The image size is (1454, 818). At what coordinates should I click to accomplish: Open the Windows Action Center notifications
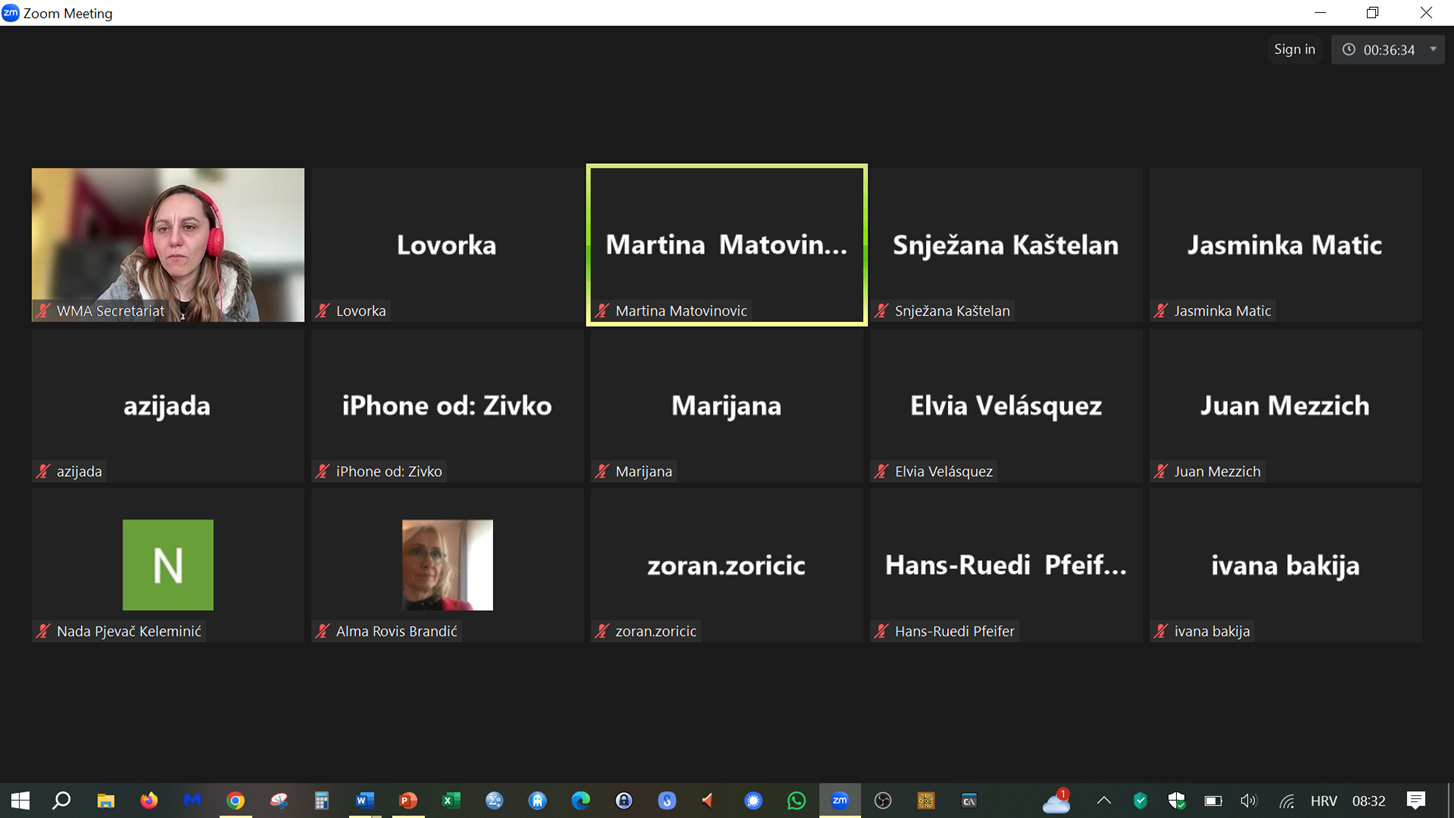[x=1416, y=800]
